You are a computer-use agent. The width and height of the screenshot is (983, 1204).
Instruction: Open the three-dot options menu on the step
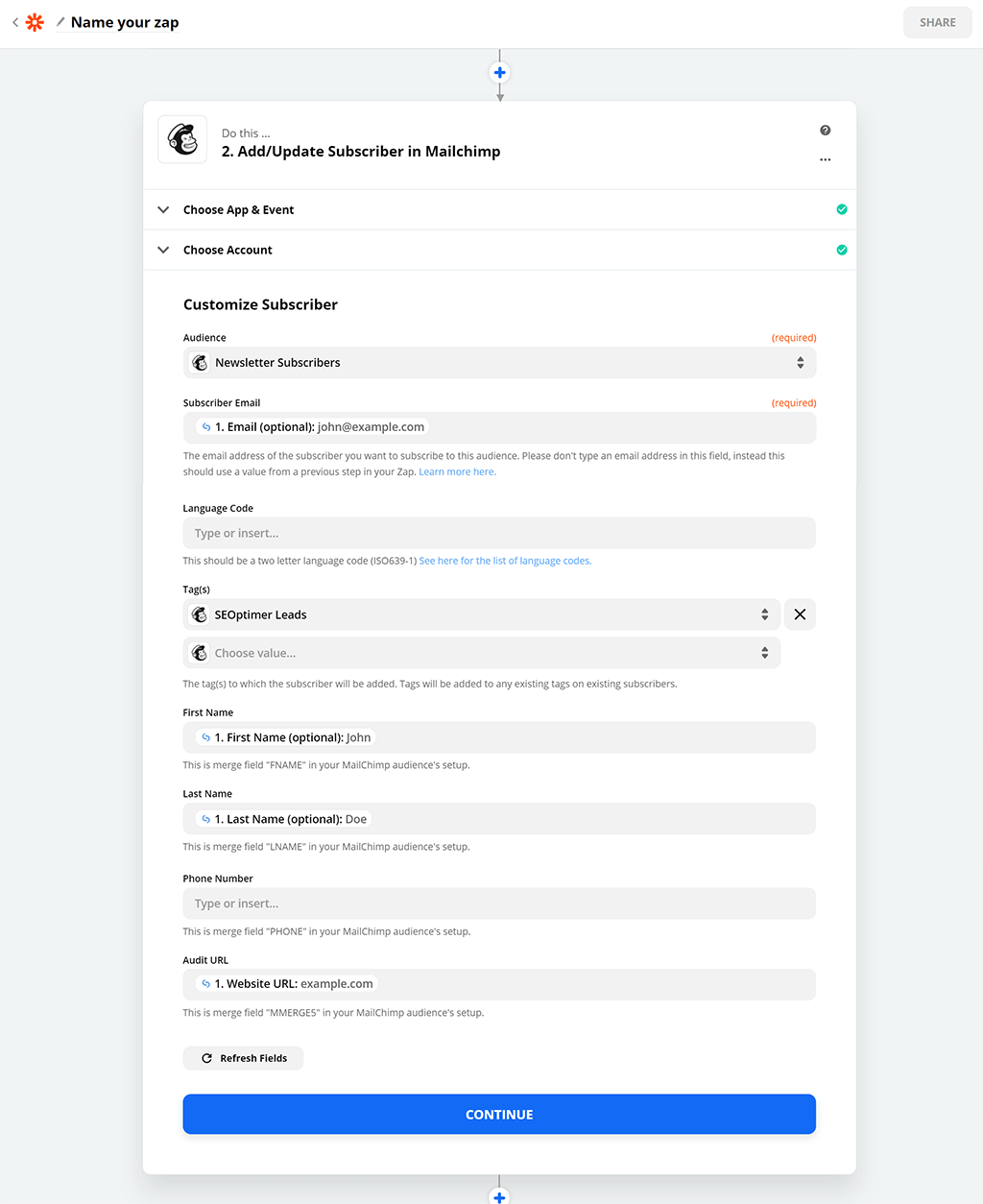click(x=825, y=159)
